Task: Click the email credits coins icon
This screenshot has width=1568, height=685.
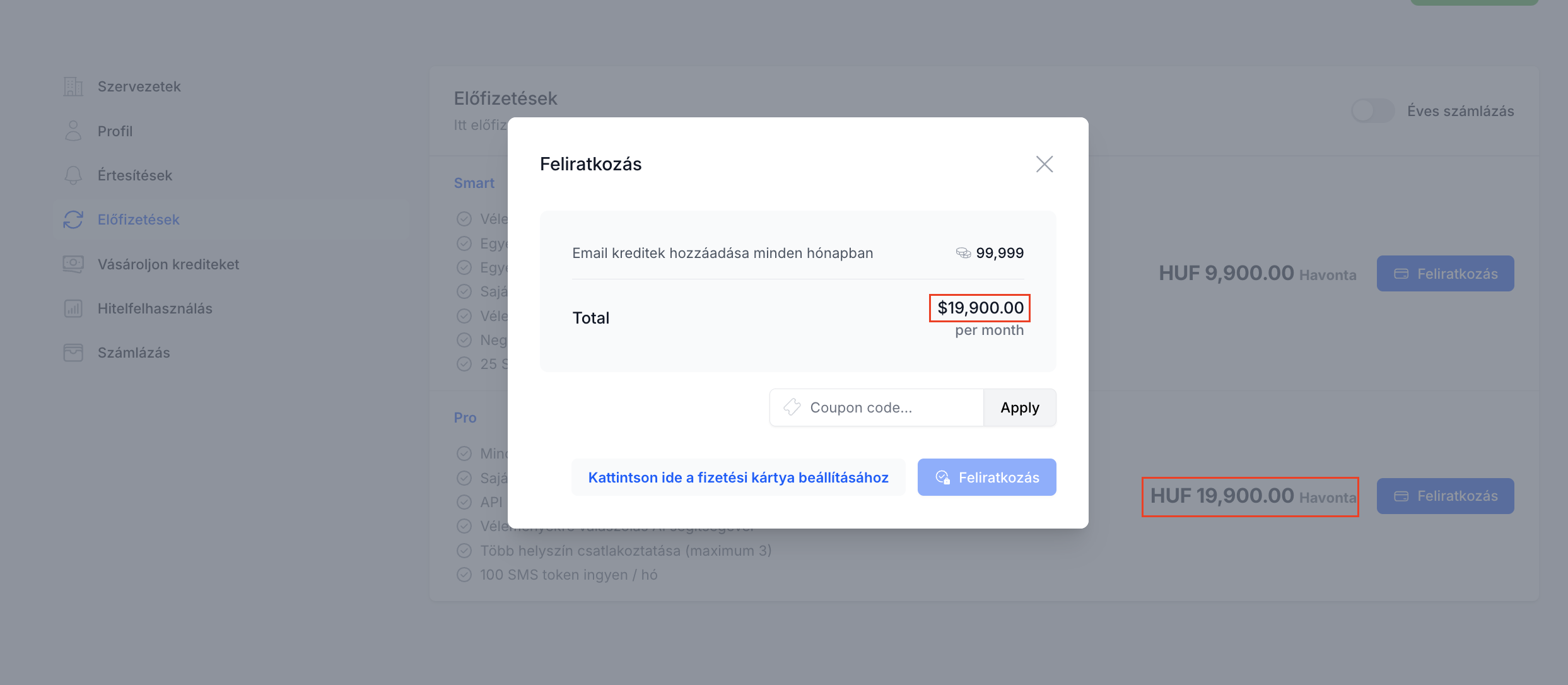Action: coord(963,253)
